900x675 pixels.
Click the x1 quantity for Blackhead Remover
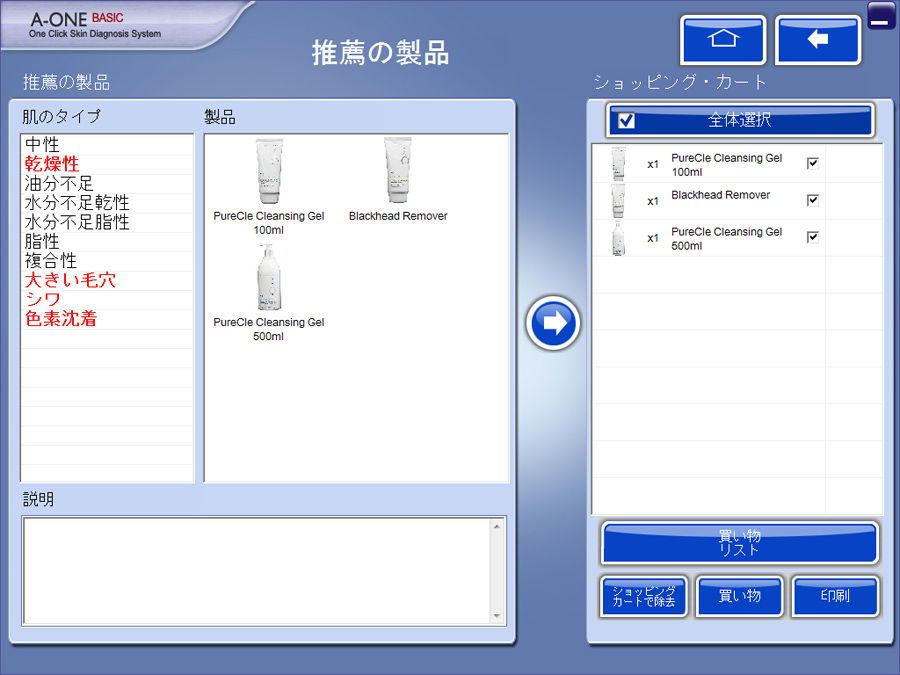[x=653, y=201]
